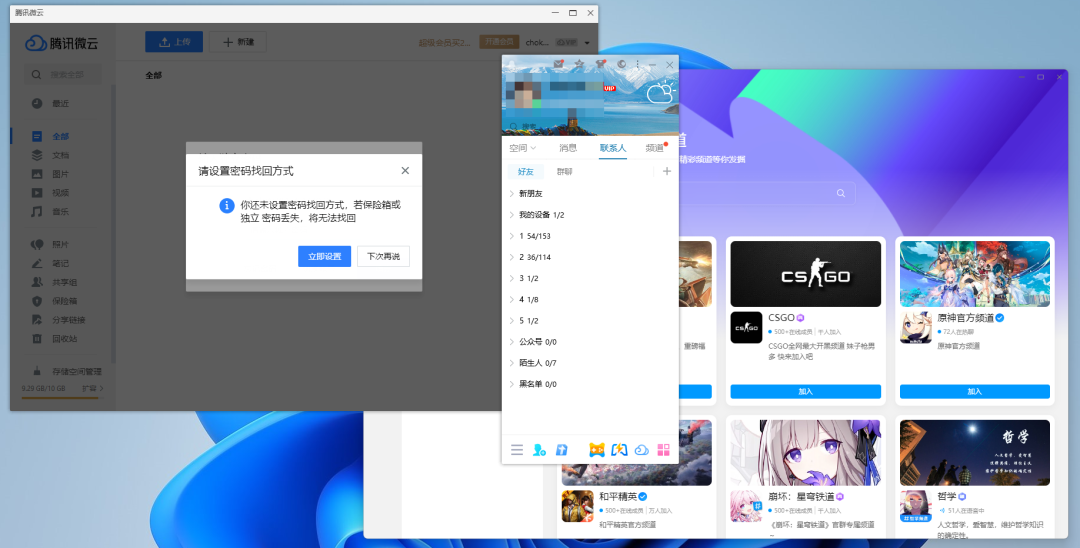Open the game controller icon in QQ bar
The image size is (1080, 548).
pyautogui.click(x=596, y=450)
